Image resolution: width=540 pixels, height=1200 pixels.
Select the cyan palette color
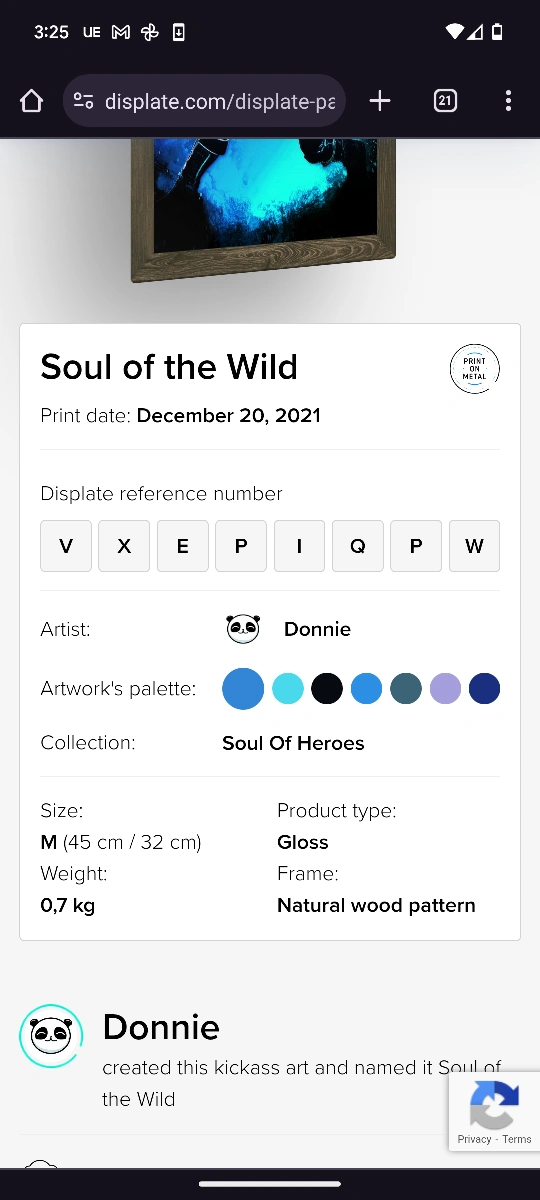tap(288, 689)
